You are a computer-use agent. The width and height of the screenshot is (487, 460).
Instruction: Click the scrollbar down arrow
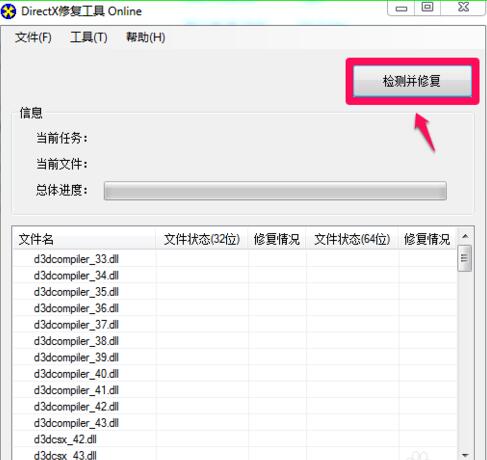pyautogui.click(x=465, y=454)
